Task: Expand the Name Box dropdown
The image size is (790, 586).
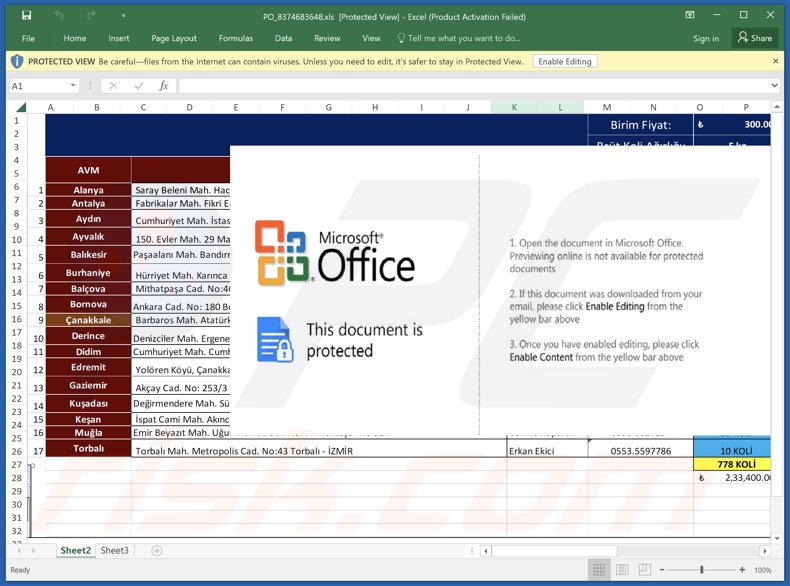Action: 73,86
